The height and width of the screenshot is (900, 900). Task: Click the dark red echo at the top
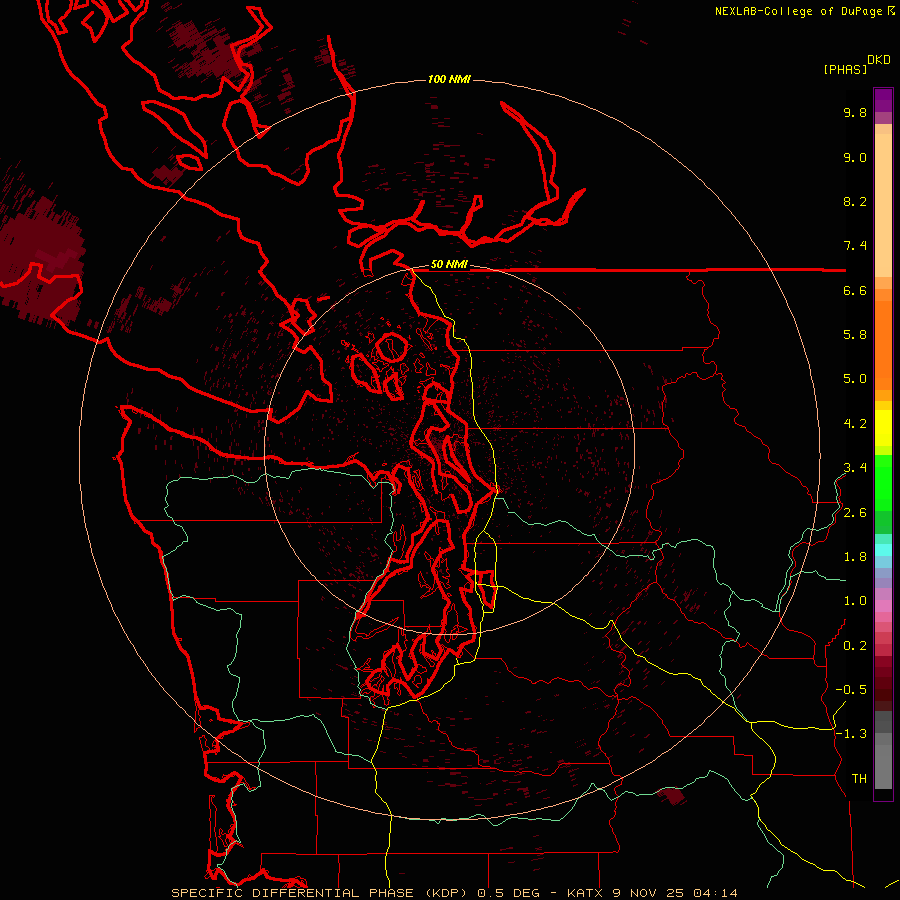(212, 49)
